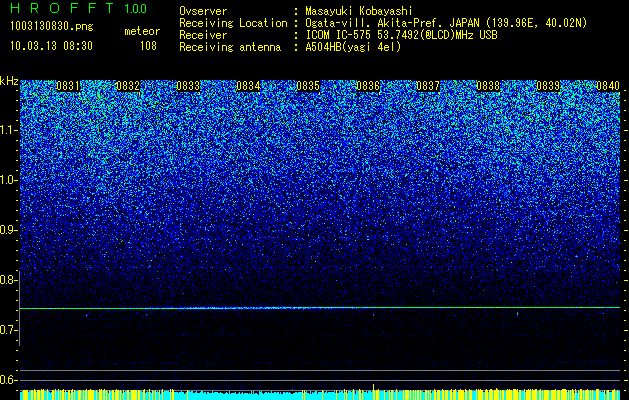This screenshot has width=629, height=400.
Task: Click the 0835 time marker
Action: (x=308, y=86)
